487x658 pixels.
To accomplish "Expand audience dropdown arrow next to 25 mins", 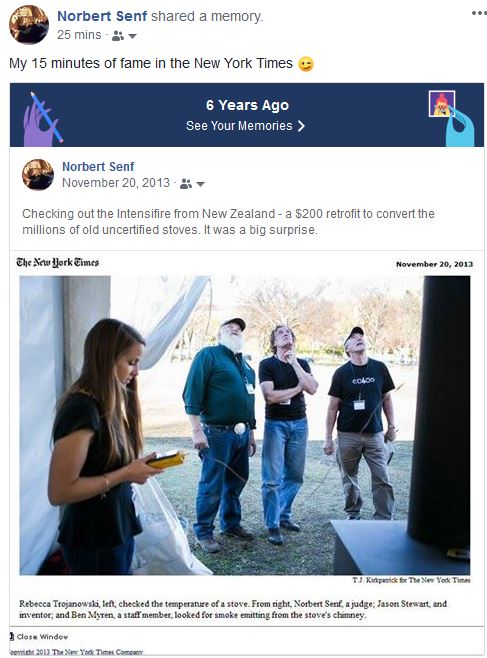I will click(132, 37).
